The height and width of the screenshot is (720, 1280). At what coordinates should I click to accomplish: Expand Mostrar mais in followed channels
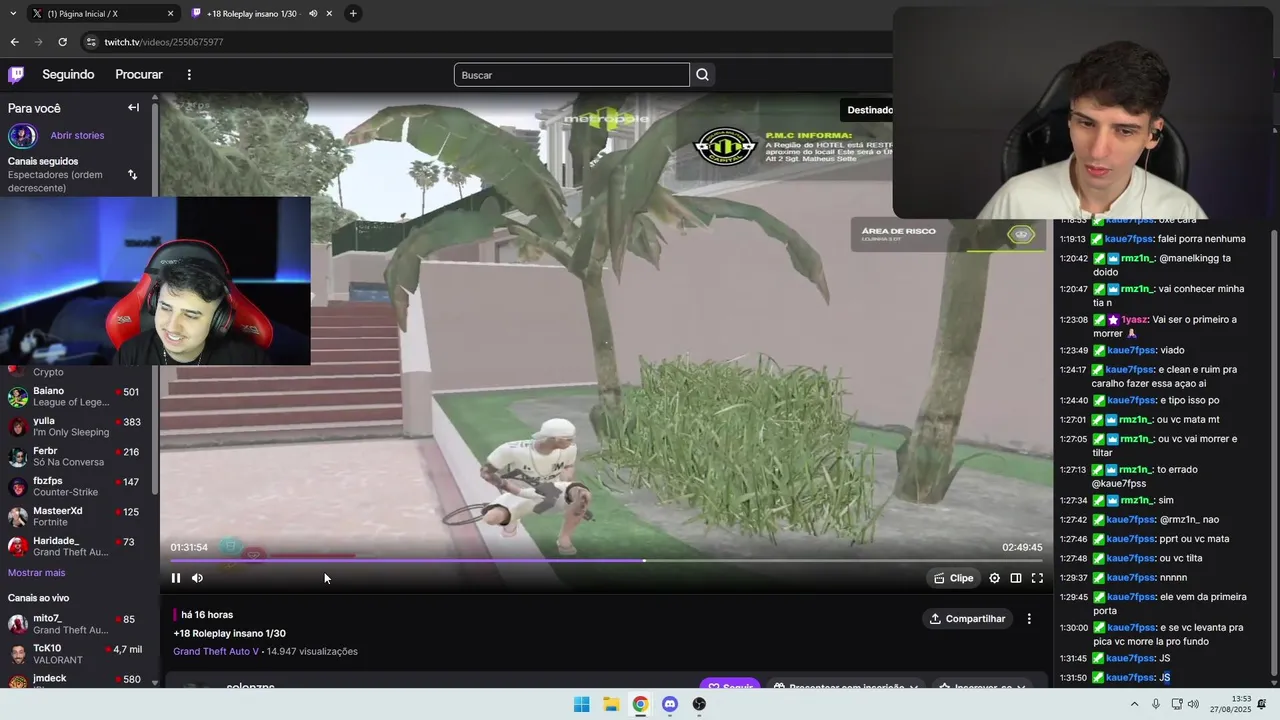point(37,573)
